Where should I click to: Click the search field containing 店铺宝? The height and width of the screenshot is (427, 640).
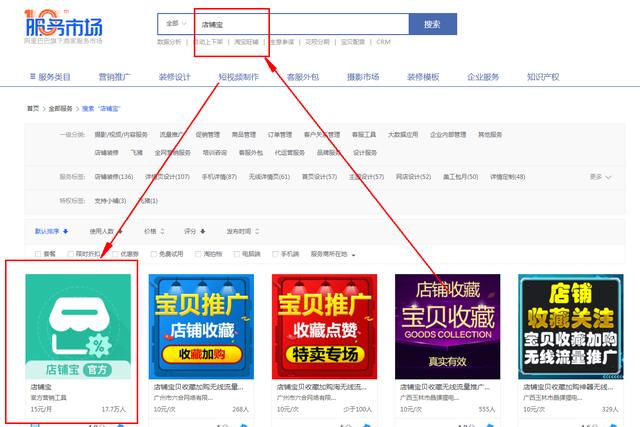[x=301, y=24]
